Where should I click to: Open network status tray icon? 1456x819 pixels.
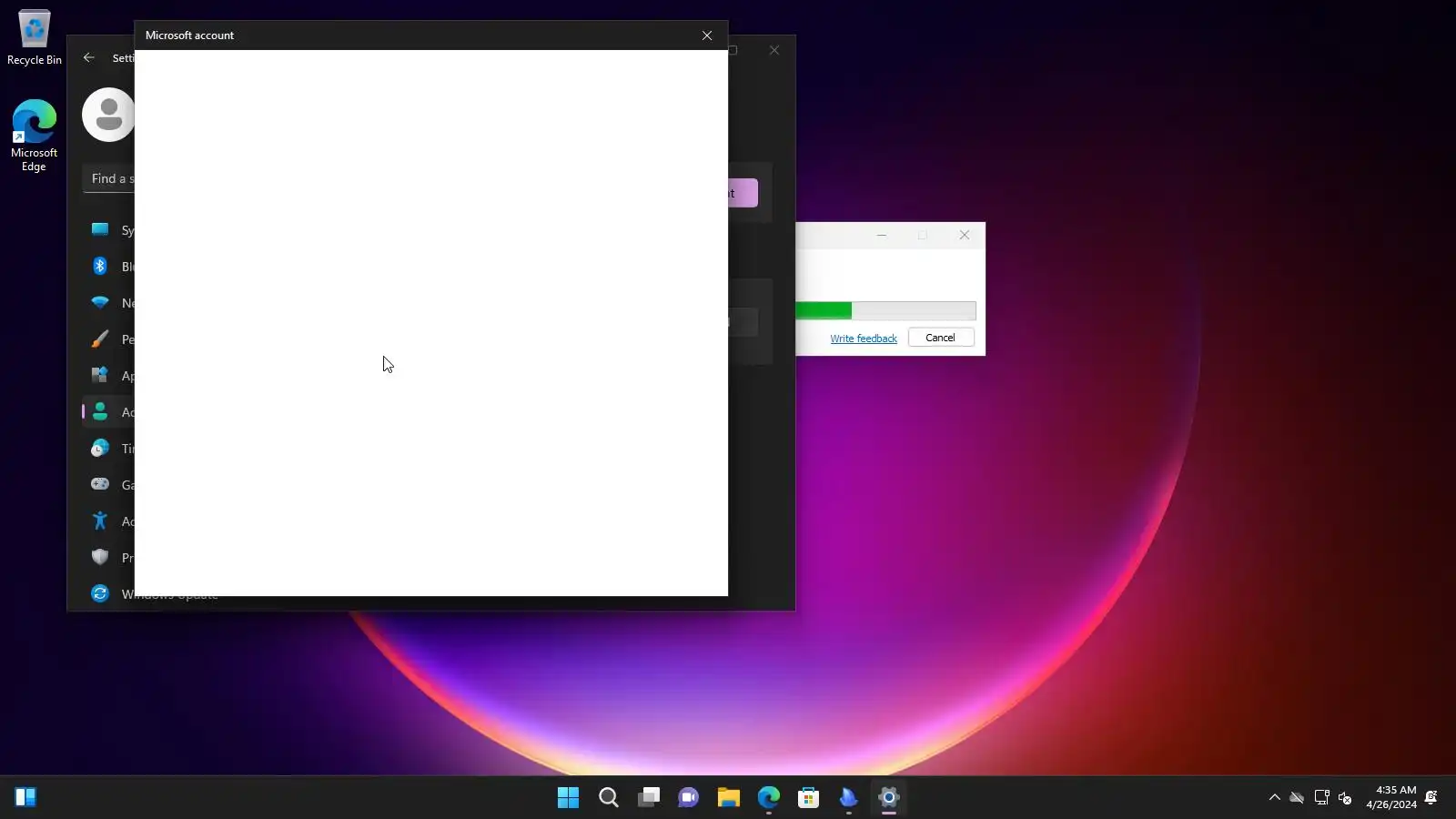click(x=1322, y=798)
